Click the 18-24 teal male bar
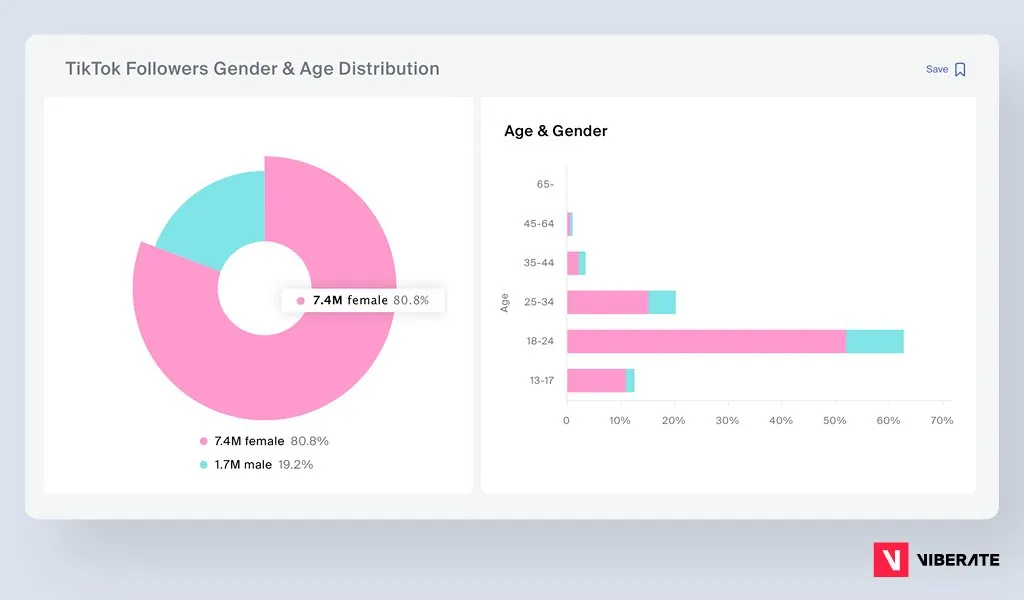 coord(874,341)
